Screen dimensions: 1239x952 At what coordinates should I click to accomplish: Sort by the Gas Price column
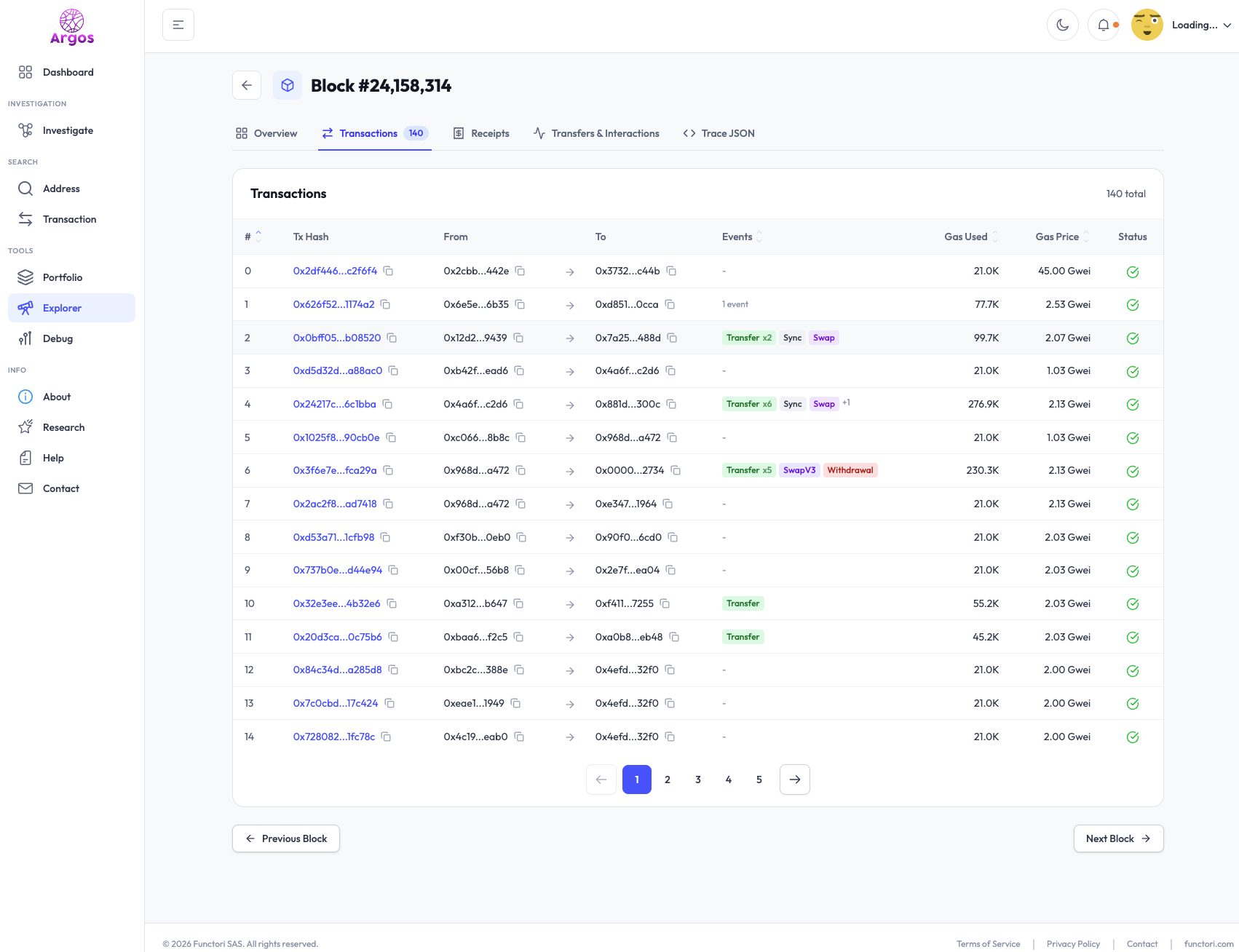(x=1063, y=237)
